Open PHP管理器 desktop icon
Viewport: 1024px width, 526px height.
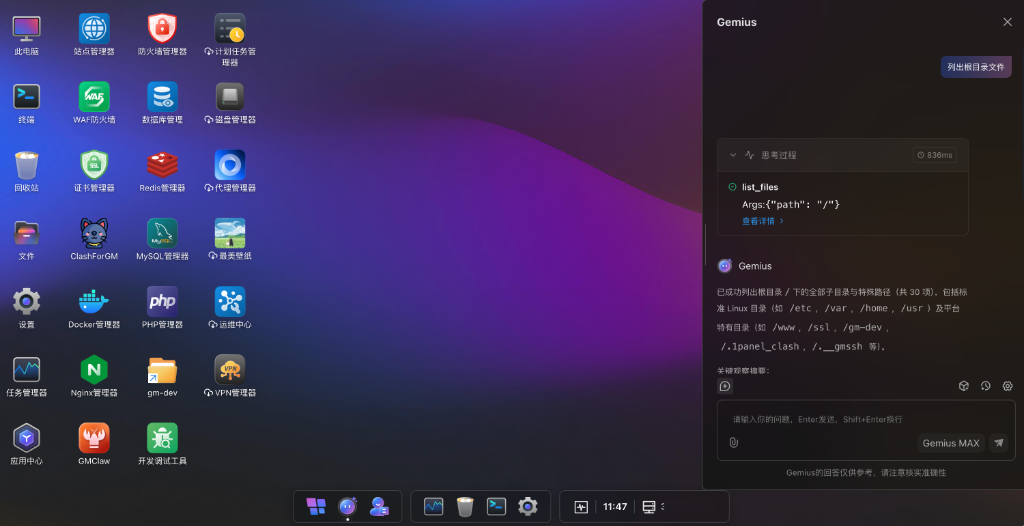pyautogui.click(x=162, y=301)
